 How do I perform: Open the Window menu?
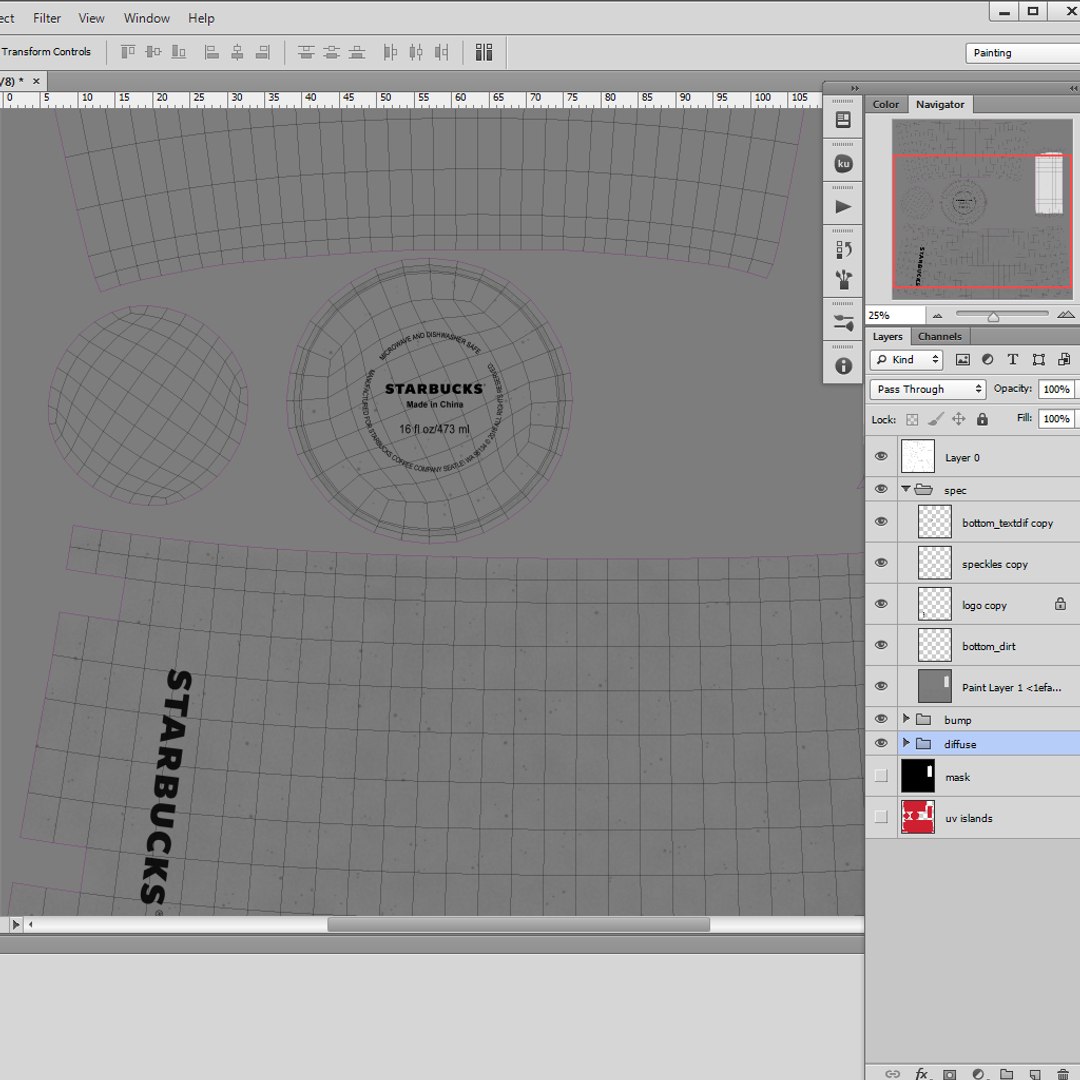tap(147, 18)
